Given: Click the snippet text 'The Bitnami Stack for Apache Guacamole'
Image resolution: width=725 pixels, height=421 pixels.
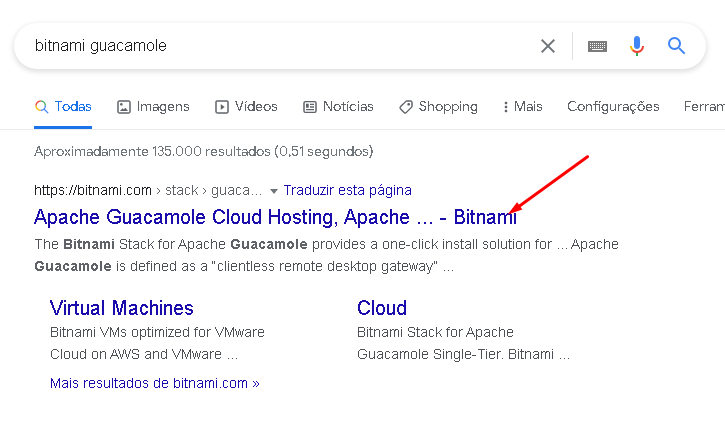Looking at the screenshot, I should [x=171, y=244].
